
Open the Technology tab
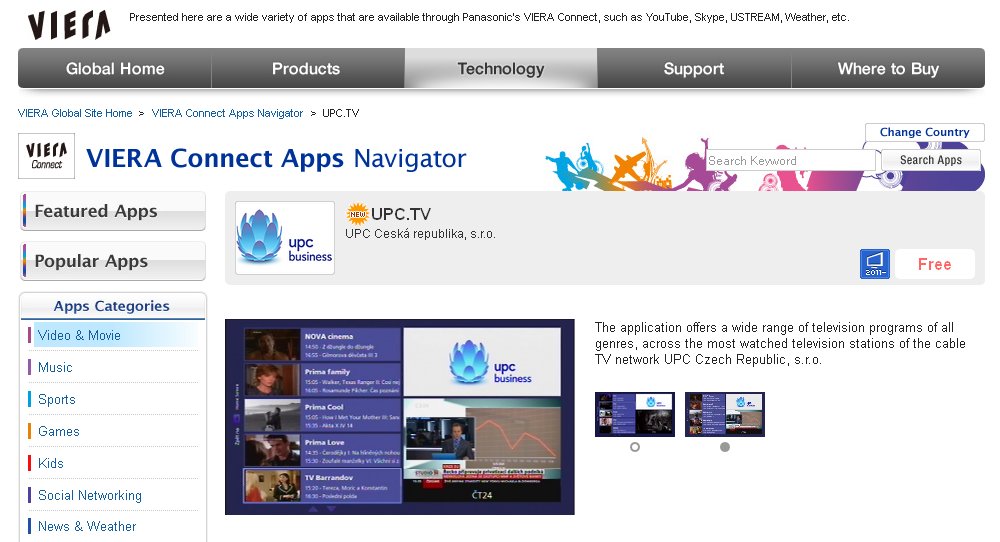501,68
